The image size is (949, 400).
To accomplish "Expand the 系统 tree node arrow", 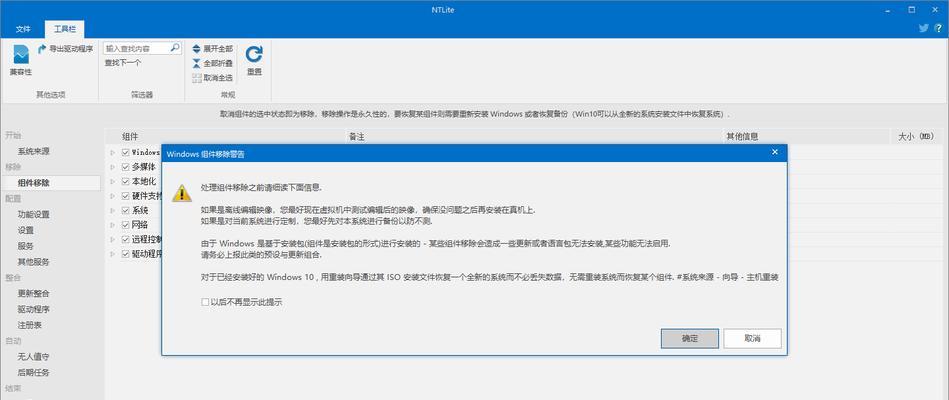I will coord(113,211).
